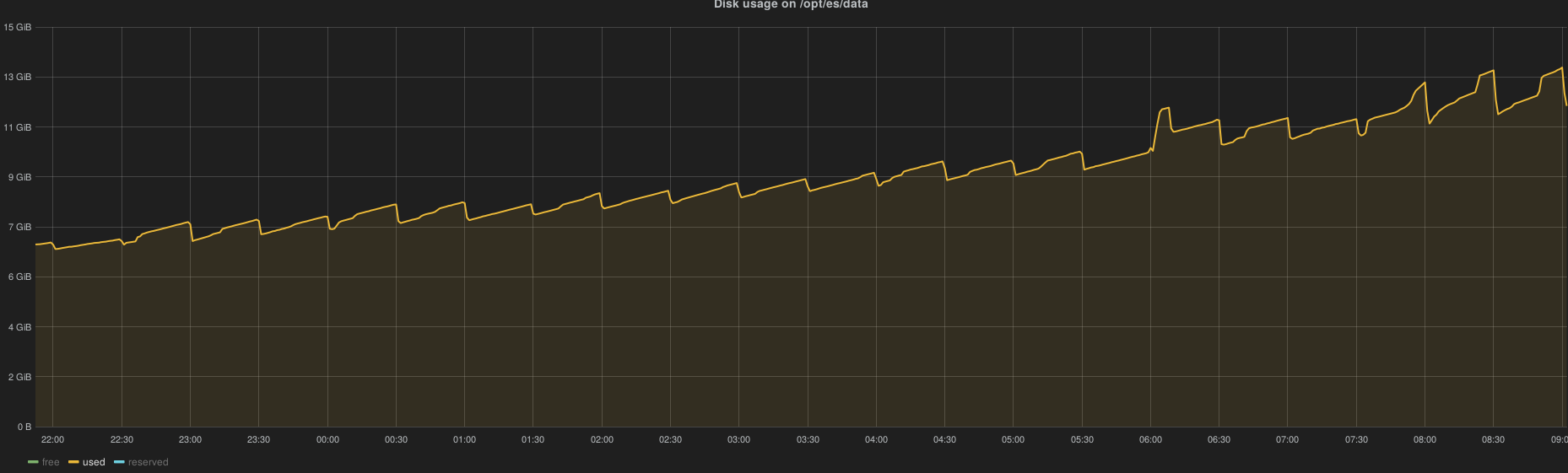Click the 15 GiB label on the y-axis
This screenshot has height=473, width=1568.
18,27
